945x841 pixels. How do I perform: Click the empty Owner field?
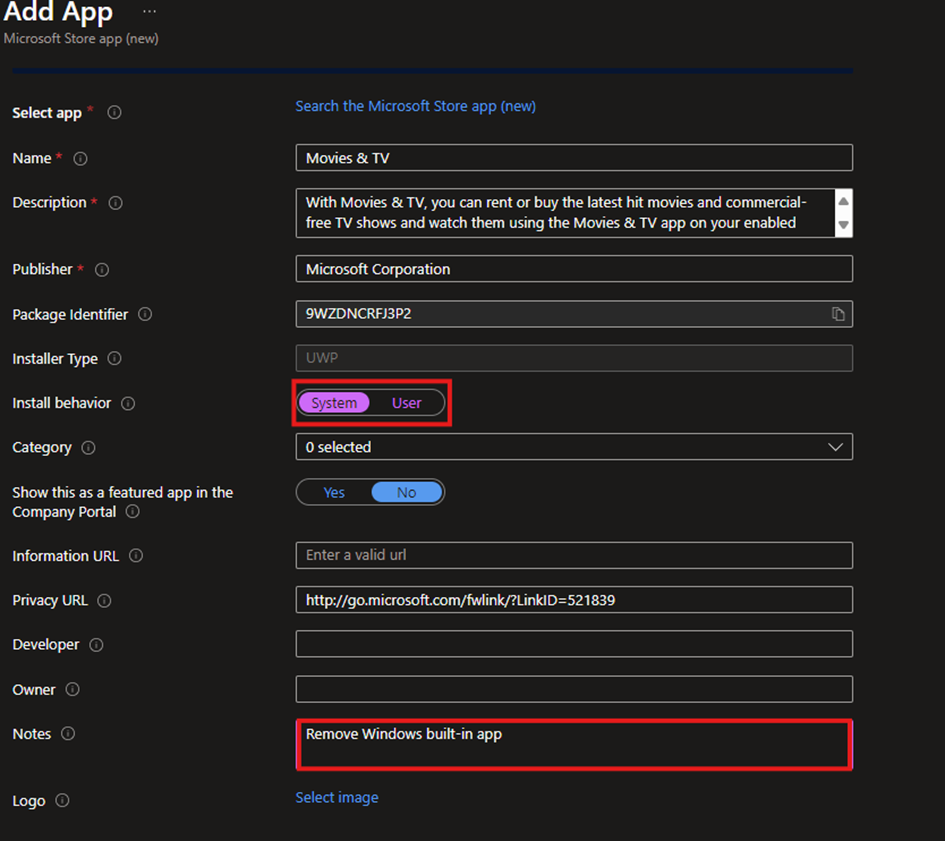coord(574,689)
